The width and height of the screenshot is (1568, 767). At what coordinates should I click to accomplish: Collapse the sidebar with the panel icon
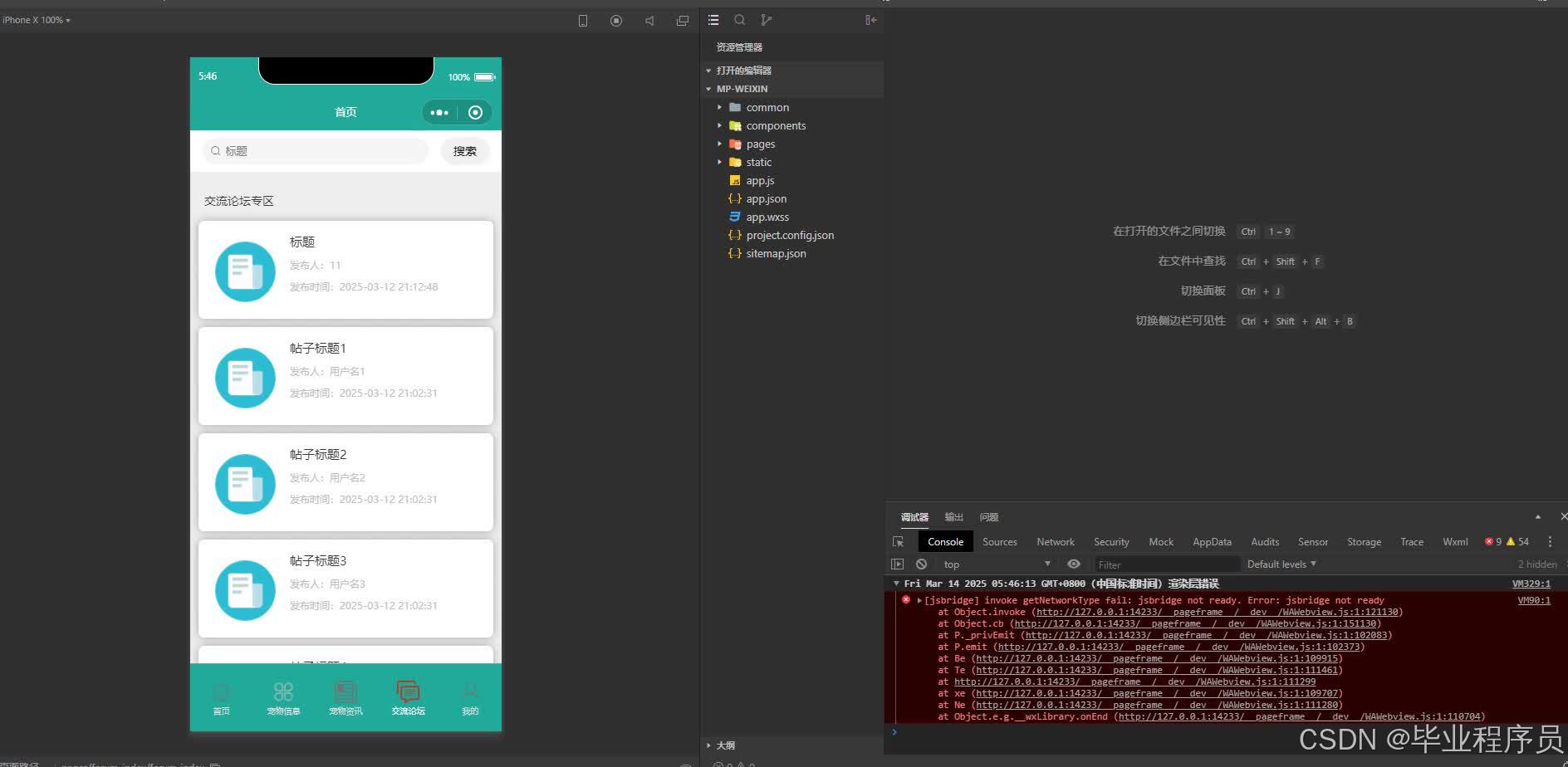[x=870, y=20]
